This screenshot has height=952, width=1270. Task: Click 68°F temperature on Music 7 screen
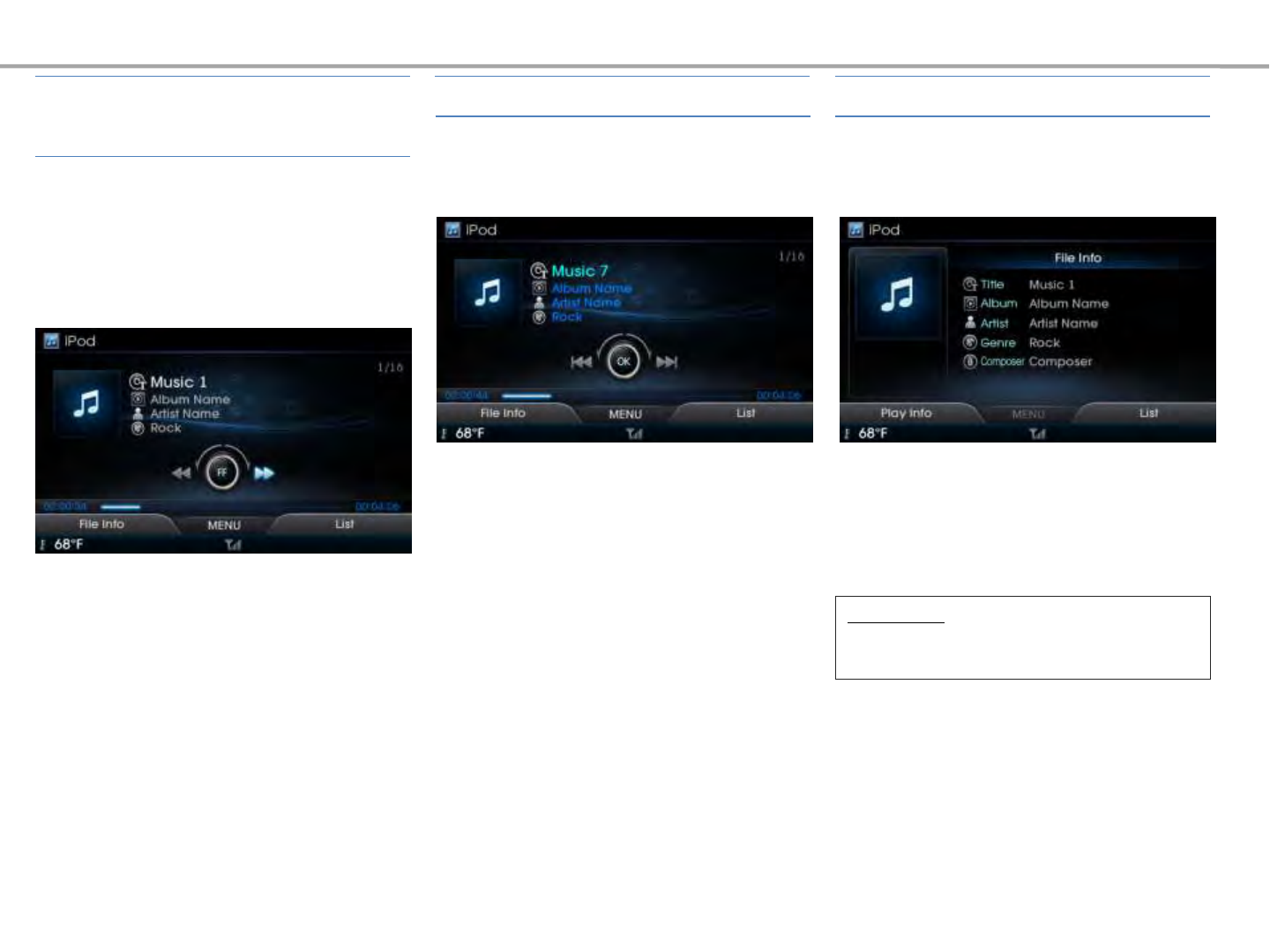click(x=470, y=434)
